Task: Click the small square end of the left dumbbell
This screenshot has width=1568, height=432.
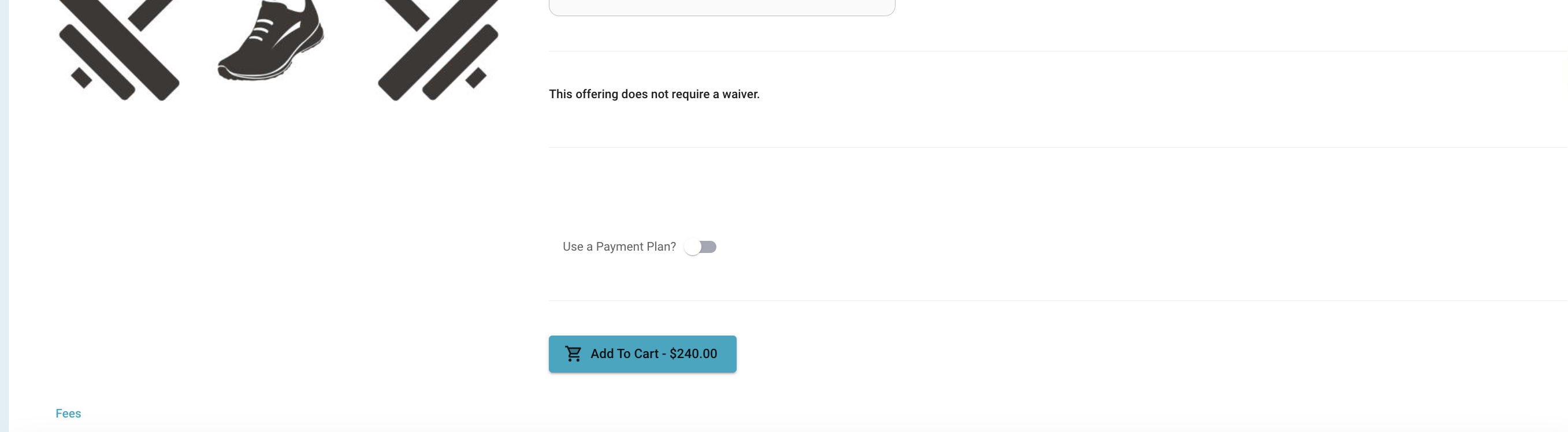Action: click(81, 78)
